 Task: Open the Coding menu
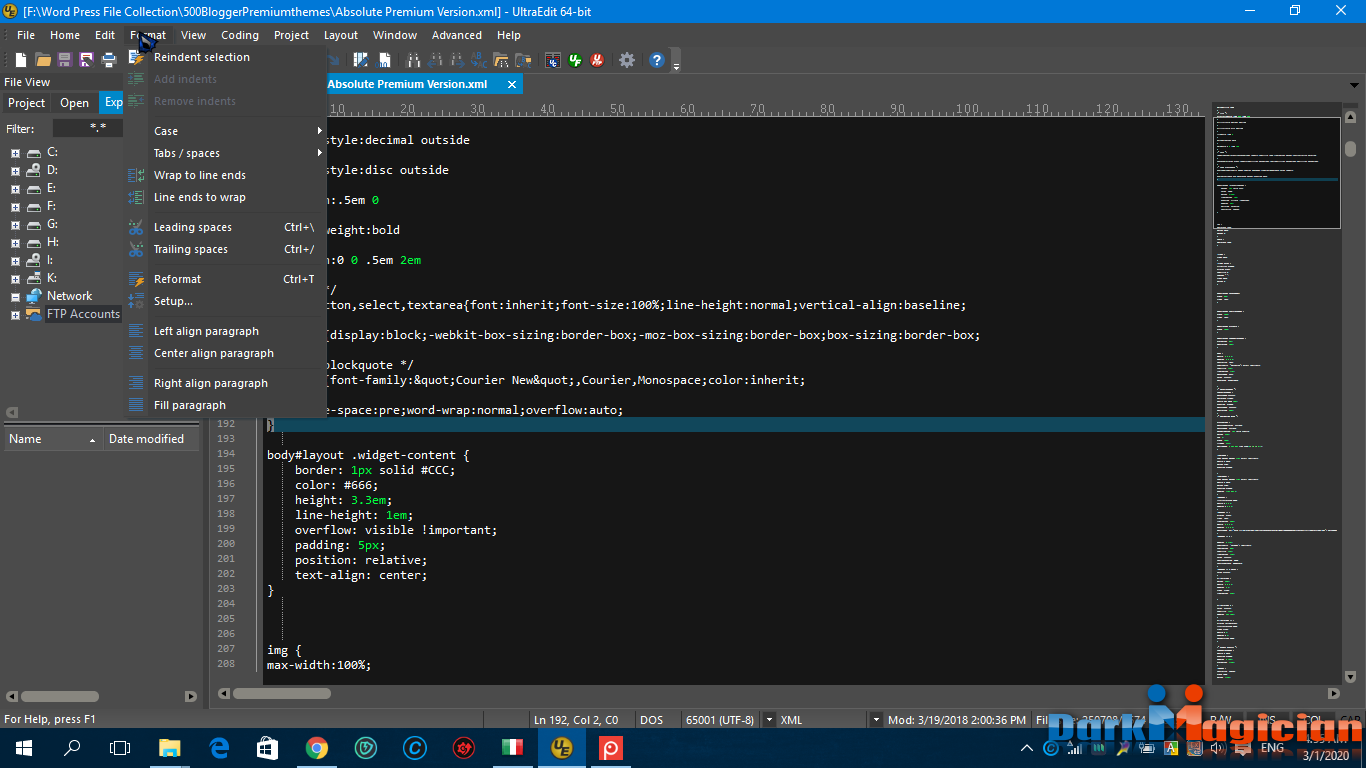(x=240, y=35)
